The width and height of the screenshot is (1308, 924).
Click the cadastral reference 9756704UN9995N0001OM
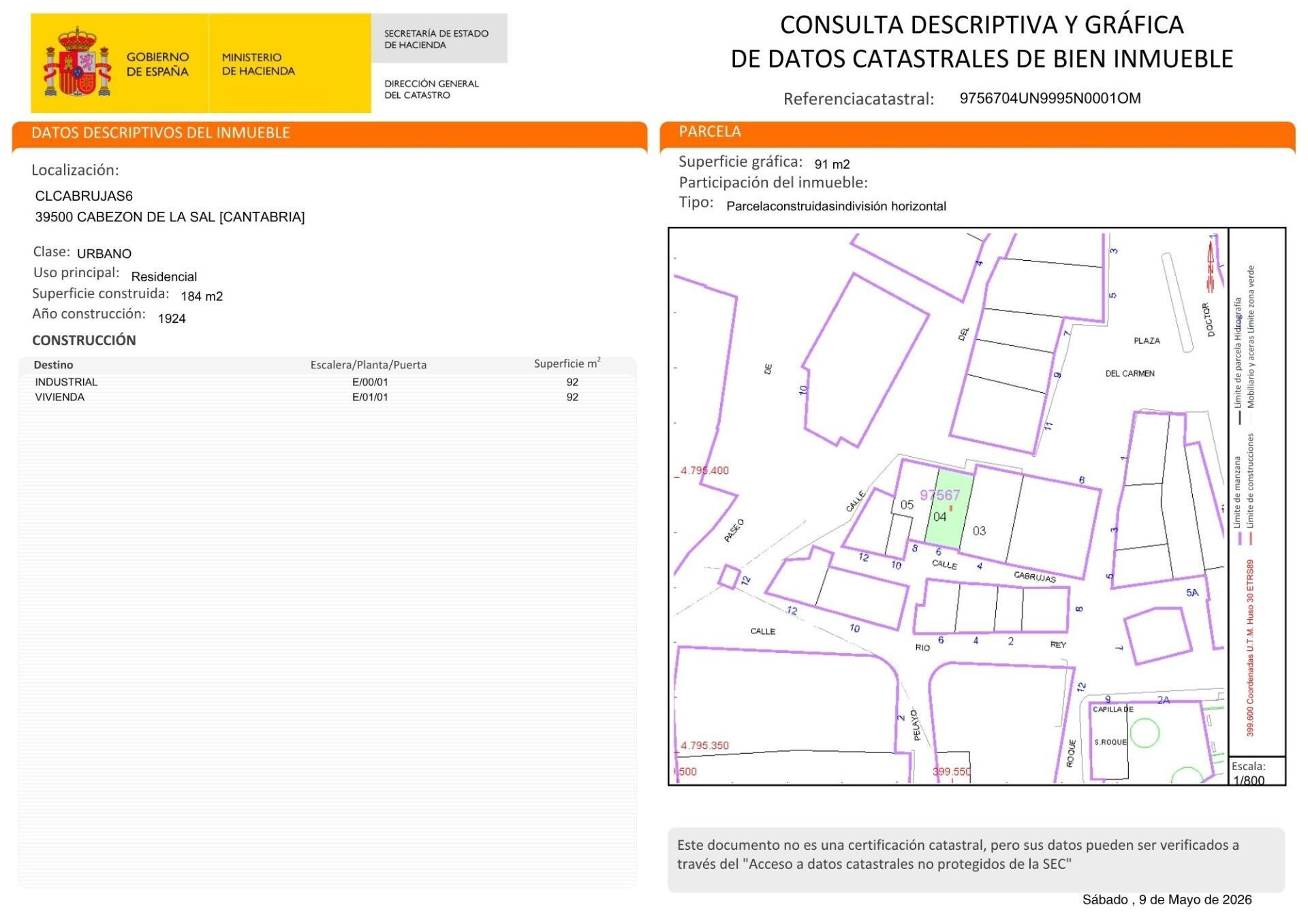pos(1050,98)
